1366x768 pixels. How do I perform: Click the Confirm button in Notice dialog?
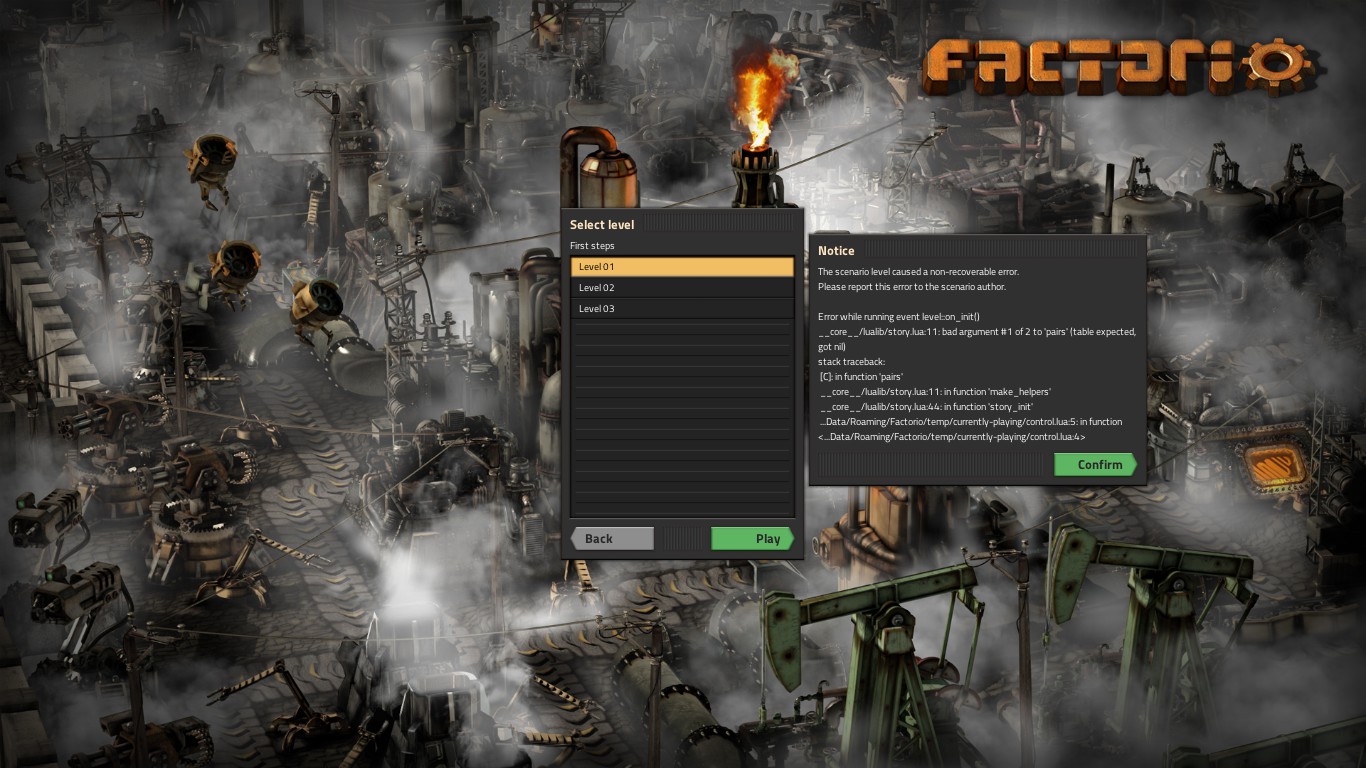coord(1096,465)
